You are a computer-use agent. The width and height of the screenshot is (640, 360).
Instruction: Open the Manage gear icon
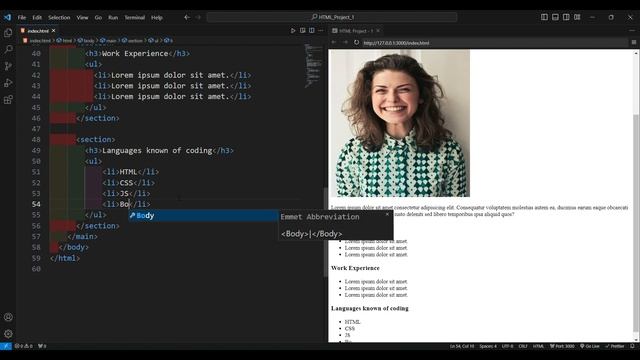click(8, 334)
